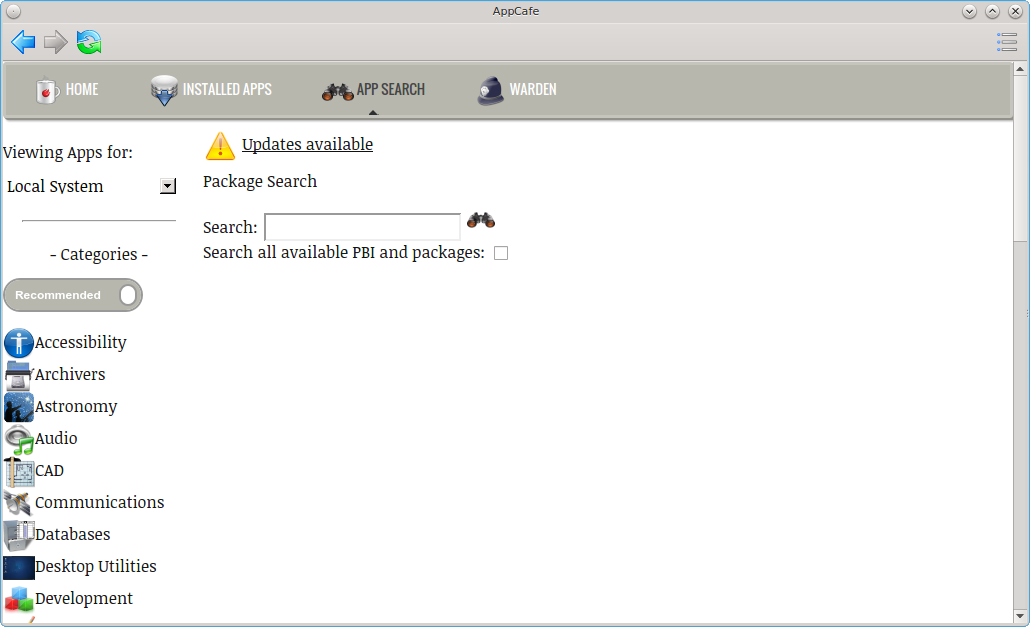Image resolution: width=1030 pixels, height=627 pixels.
Task: Click the scrollbar up arrow
Action: [1019, 68]
